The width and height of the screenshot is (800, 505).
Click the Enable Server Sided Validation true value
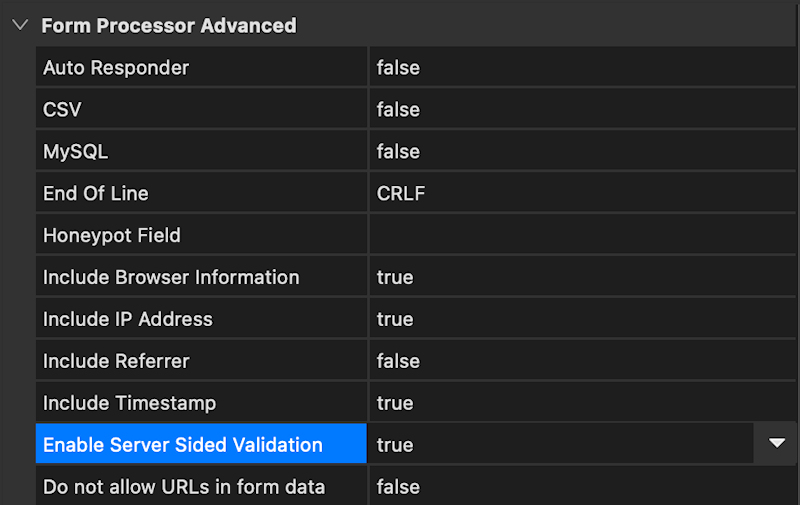tap(395, 445)
